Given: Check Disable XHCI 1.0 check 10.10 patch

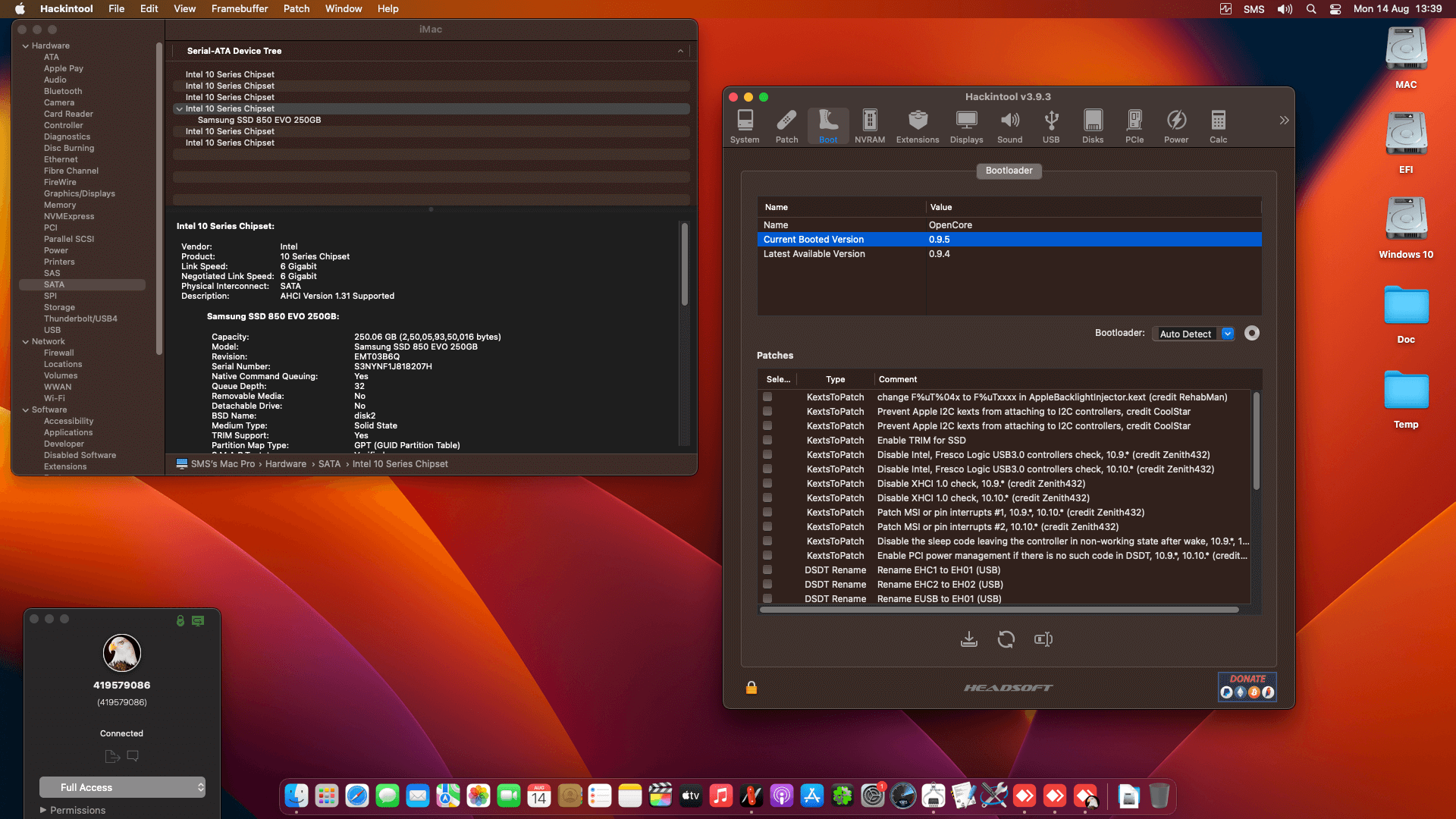Looking at the screenshot, I should point(767,497).
